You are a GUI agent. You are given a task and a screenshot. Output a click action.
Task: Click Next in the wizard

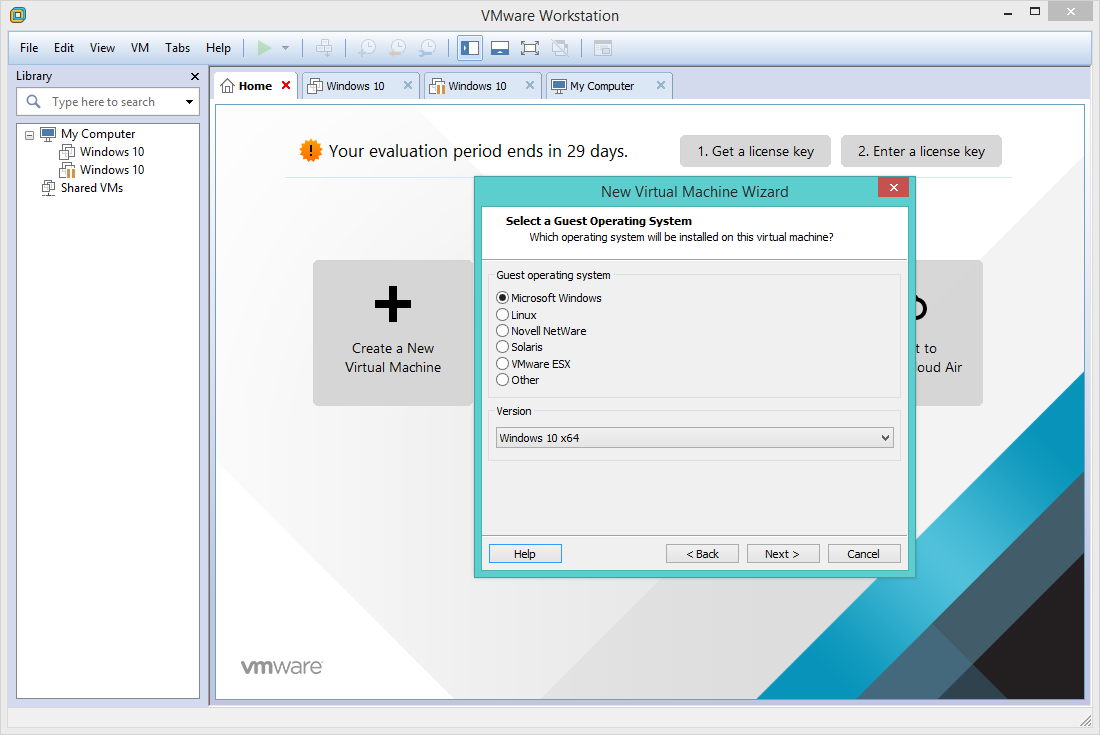(x=782, y=554)
